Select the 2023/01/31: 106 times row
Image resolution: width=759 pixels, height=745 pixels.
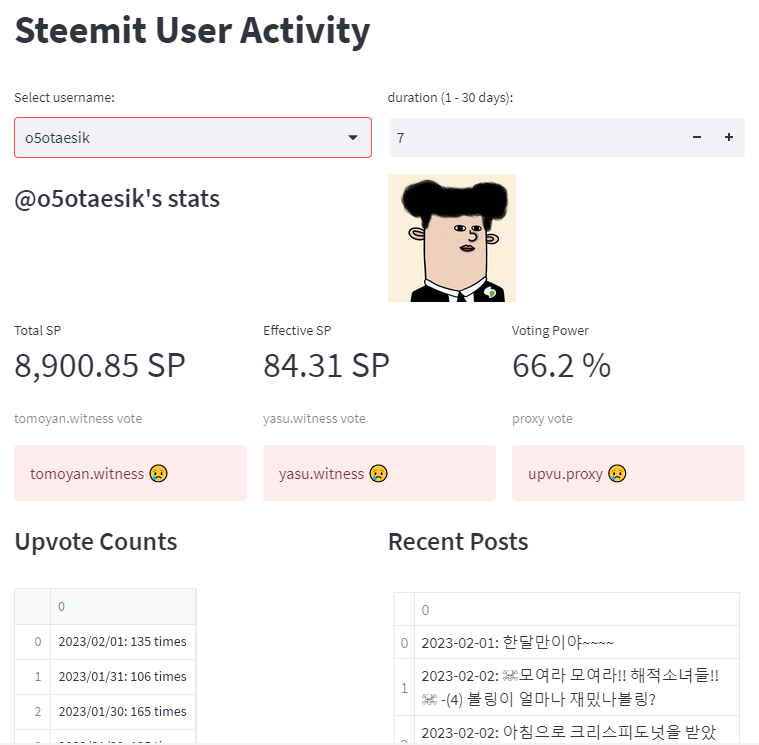[122, 677]
